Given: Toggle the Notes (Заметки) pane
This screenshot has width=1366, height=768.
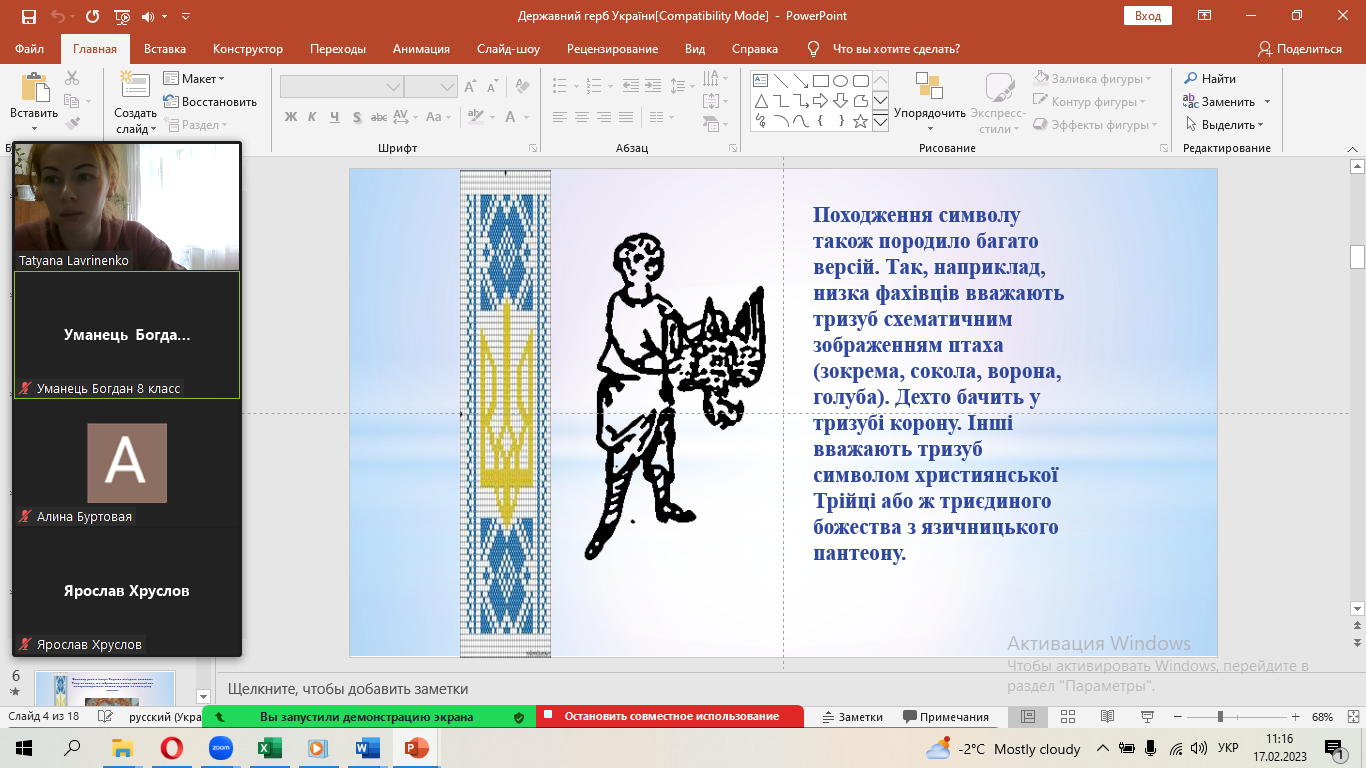Looking at the screenshot, I should (852, 717).
